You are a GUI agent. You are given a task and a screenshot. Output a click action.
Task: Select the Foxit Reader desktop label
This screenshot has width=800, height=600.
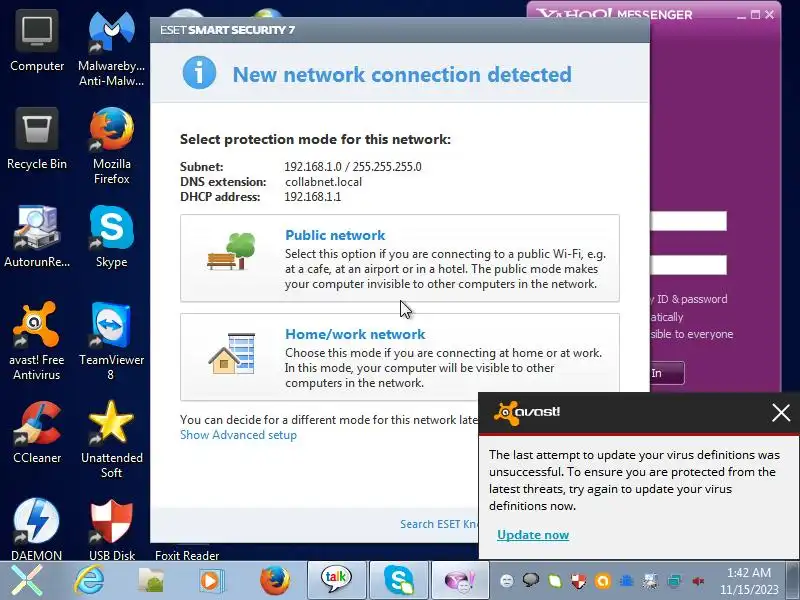point(187,555)
